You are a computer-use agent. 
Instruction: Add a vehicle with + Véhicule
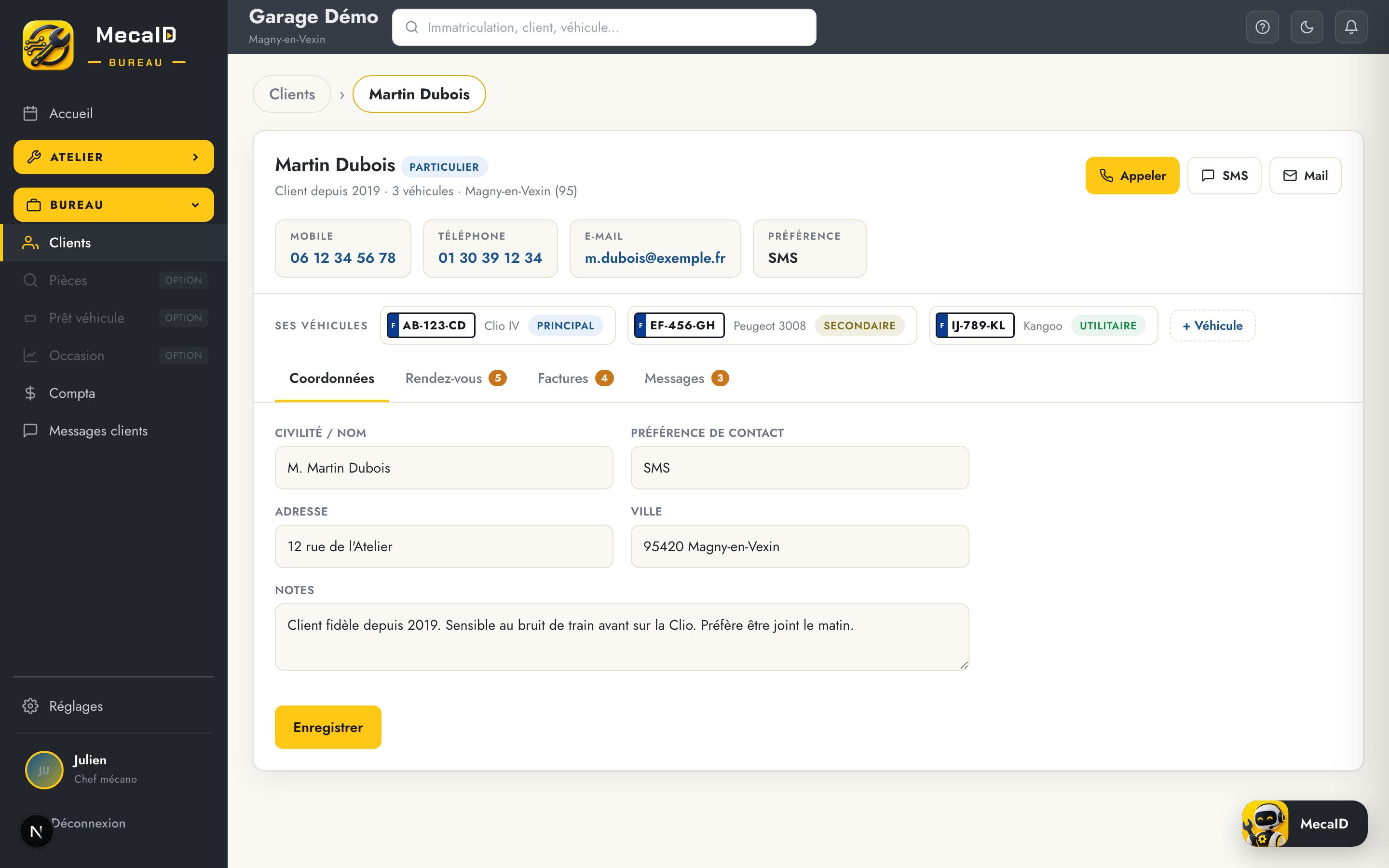pyautogui.click(x=1212, y=325)
